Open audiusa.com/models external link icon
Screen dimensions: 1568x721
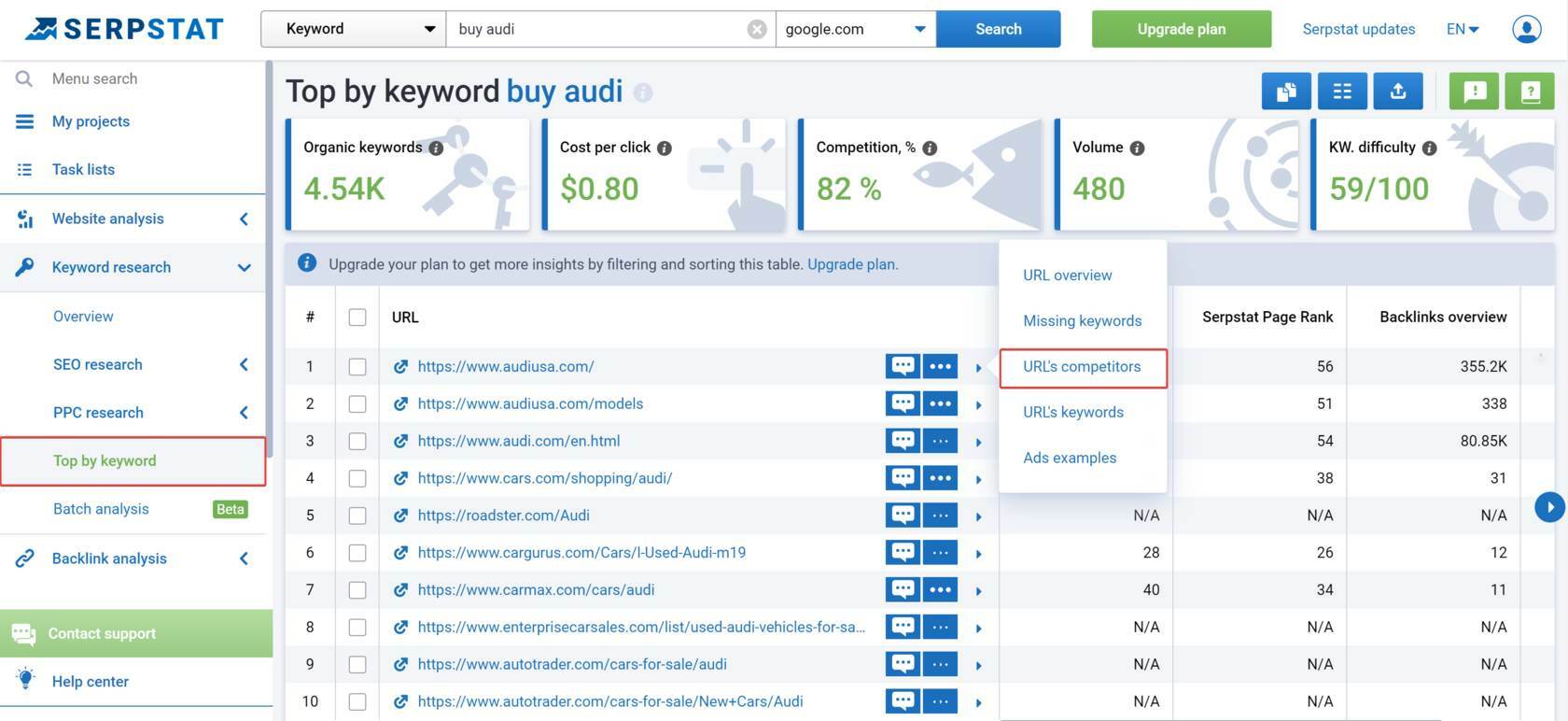(x=400, y=404)
